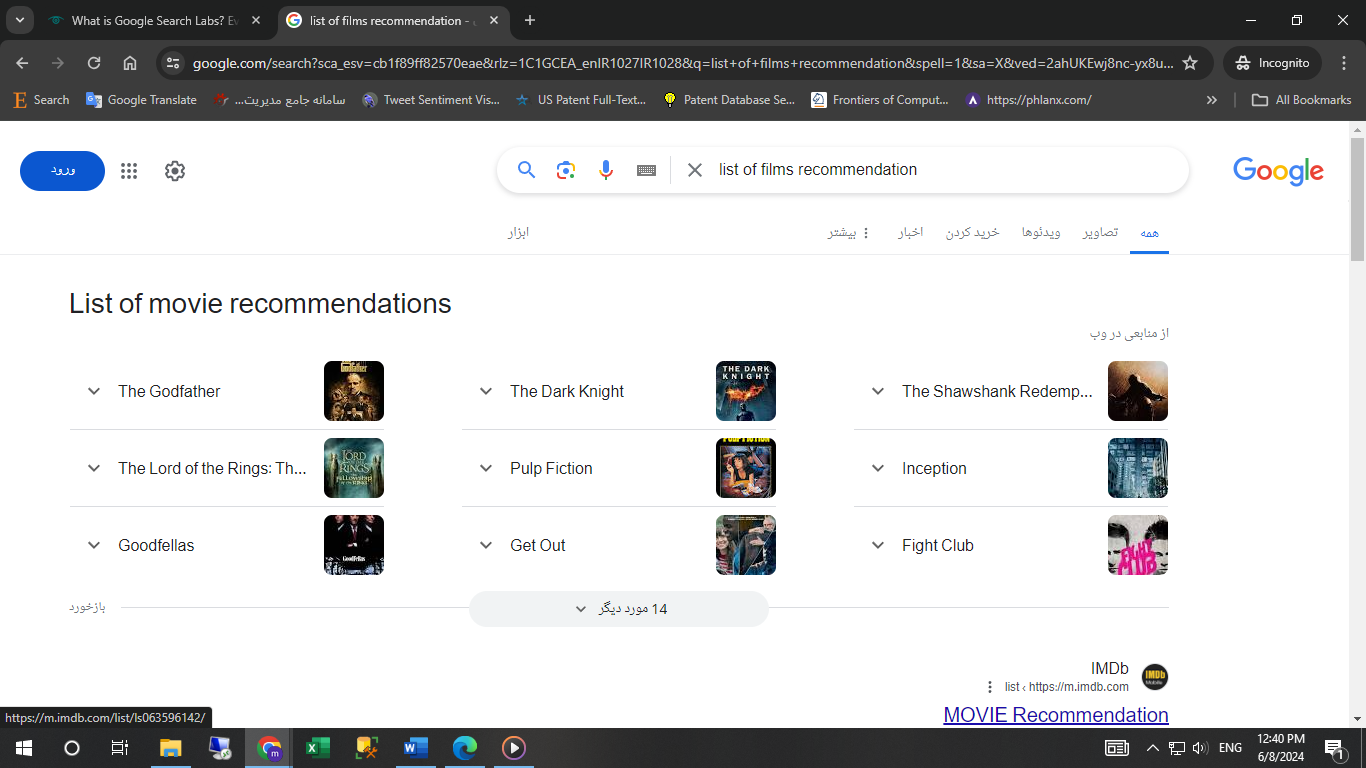
Task: Click the بازخورد feedback link
Action: (x=87, y=607)
